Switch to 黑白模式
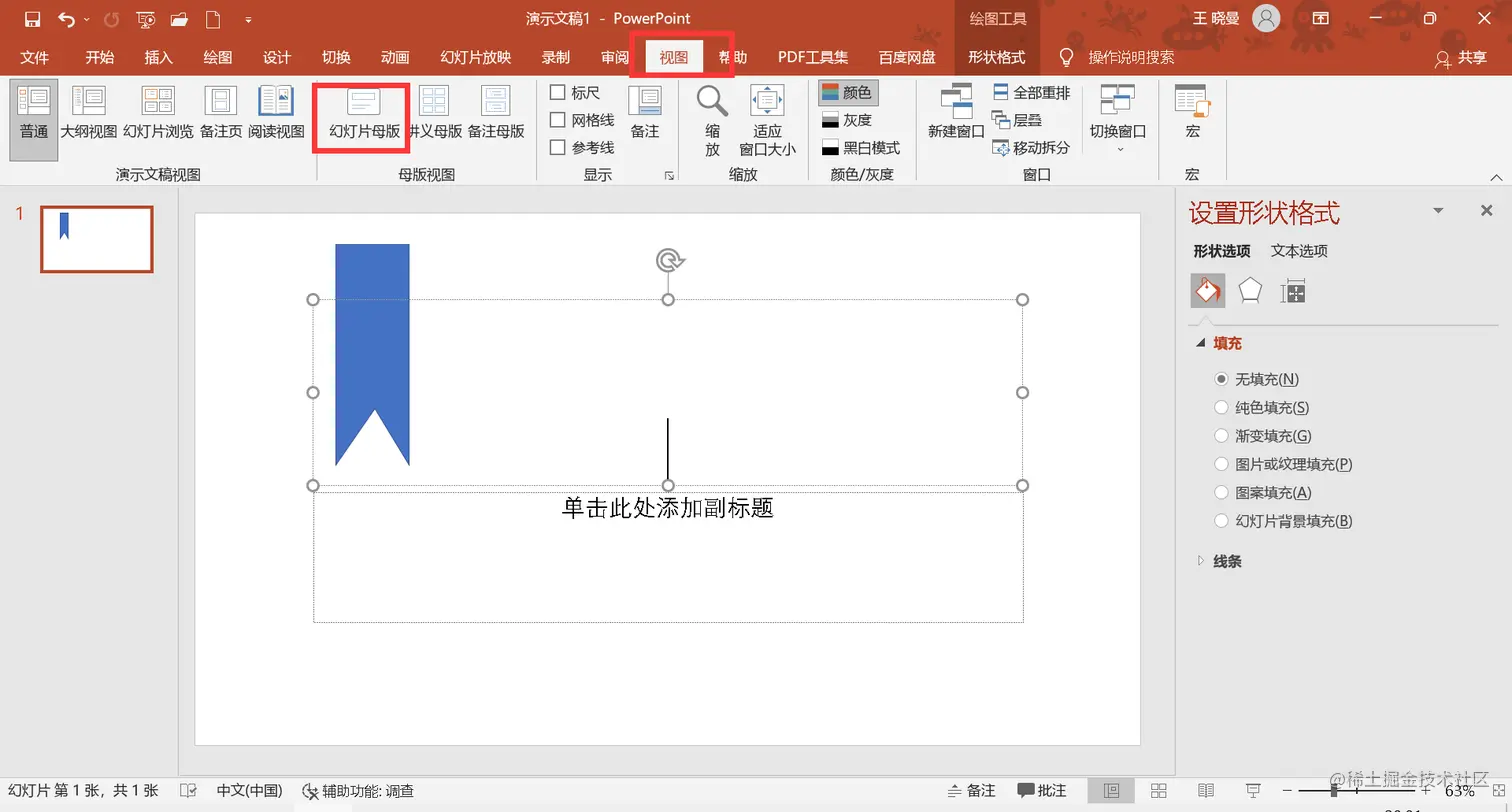 click(x=860, y=148)
